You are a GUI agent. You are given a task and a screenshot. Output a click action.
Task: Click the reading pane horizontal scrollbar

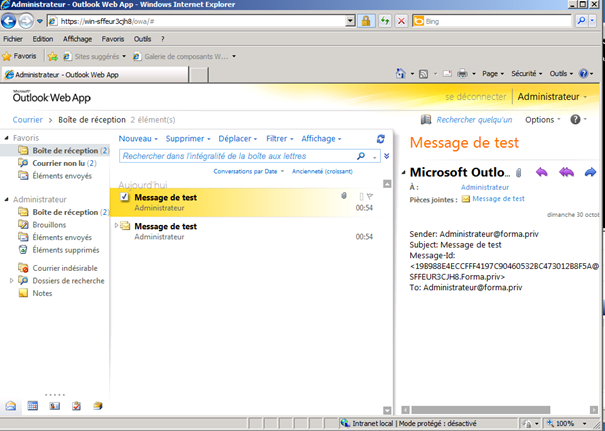(x=480, y=409)
